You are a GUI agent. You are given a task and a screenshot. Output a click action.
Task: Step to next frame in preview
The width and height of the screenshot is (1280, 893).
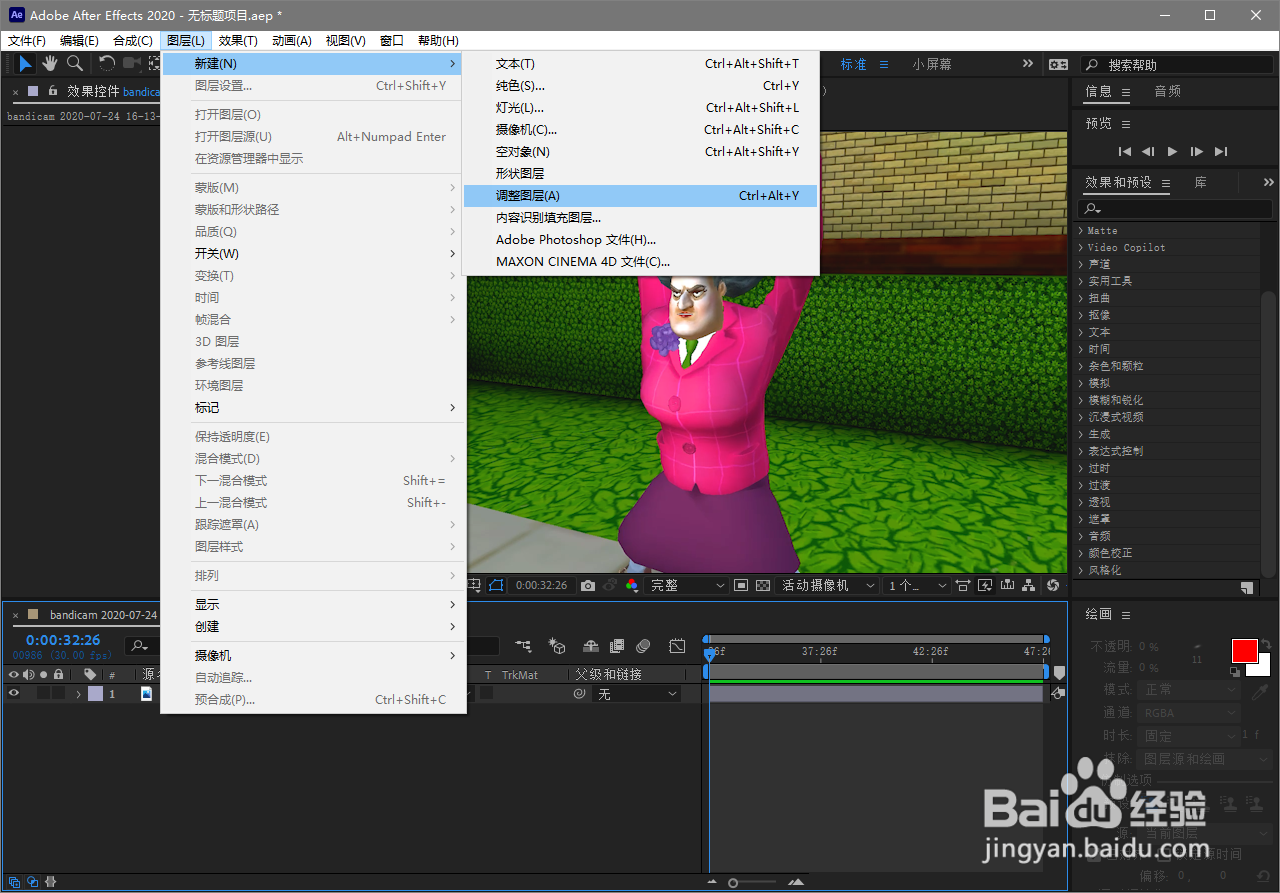coord(1197,151)
